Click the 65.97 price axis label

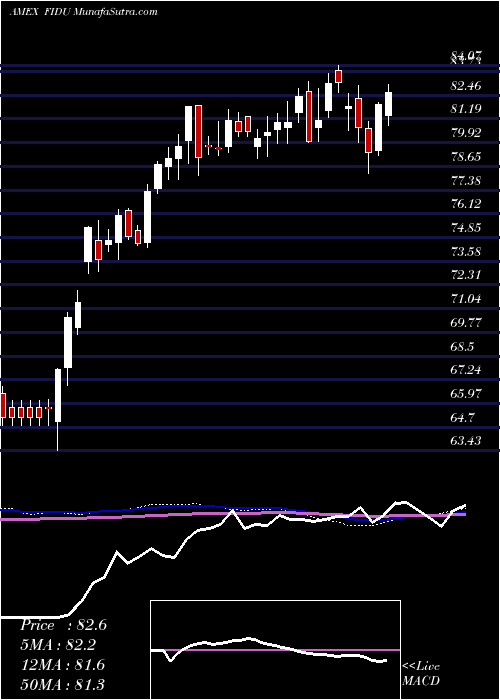click(466, 394)
